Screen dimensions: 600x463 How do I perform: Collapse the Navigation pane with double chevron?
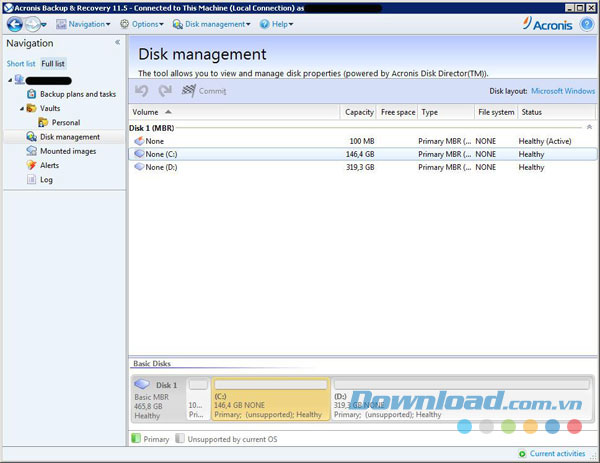(x=117, y=42)
